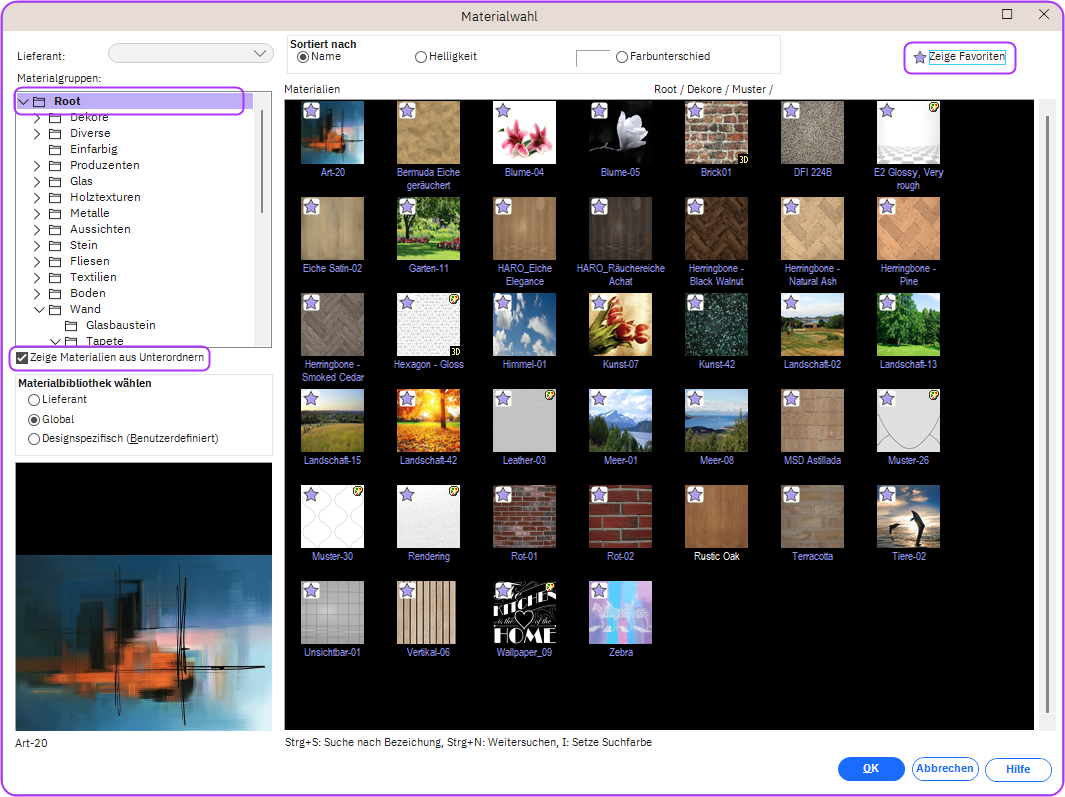This screenshot has height=797, width=1065.
Task: Click the 3D badge on Brick01 thumbnail
Action: (743, 159)
